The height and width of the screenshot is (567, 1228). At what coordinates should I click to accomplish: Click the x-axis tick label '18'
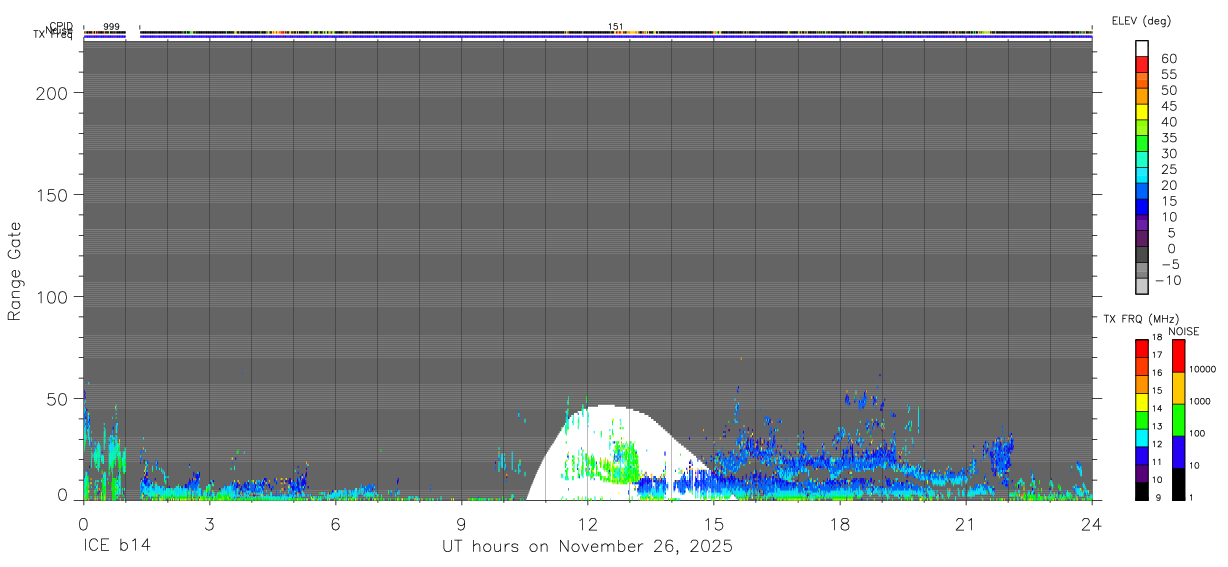[x=840, y=524]
